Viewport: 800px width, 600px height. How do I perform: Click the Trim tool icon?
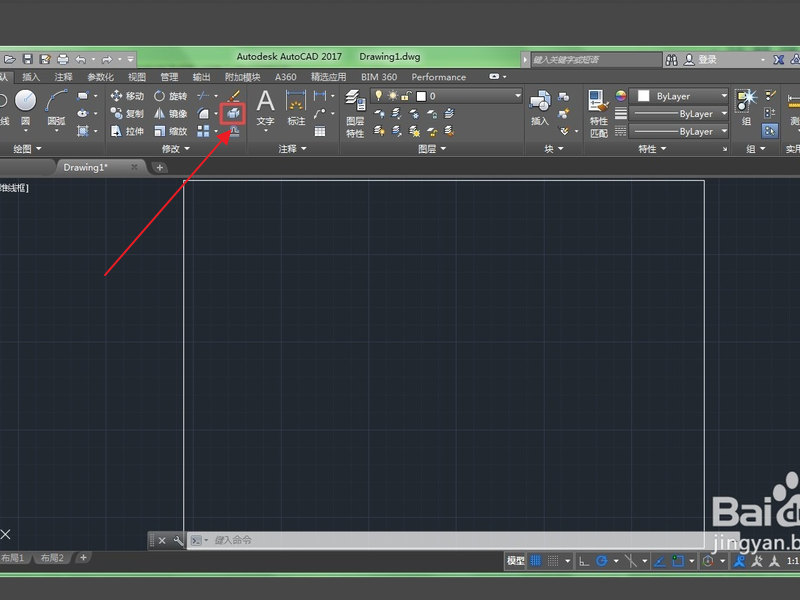tap(203, 96)
